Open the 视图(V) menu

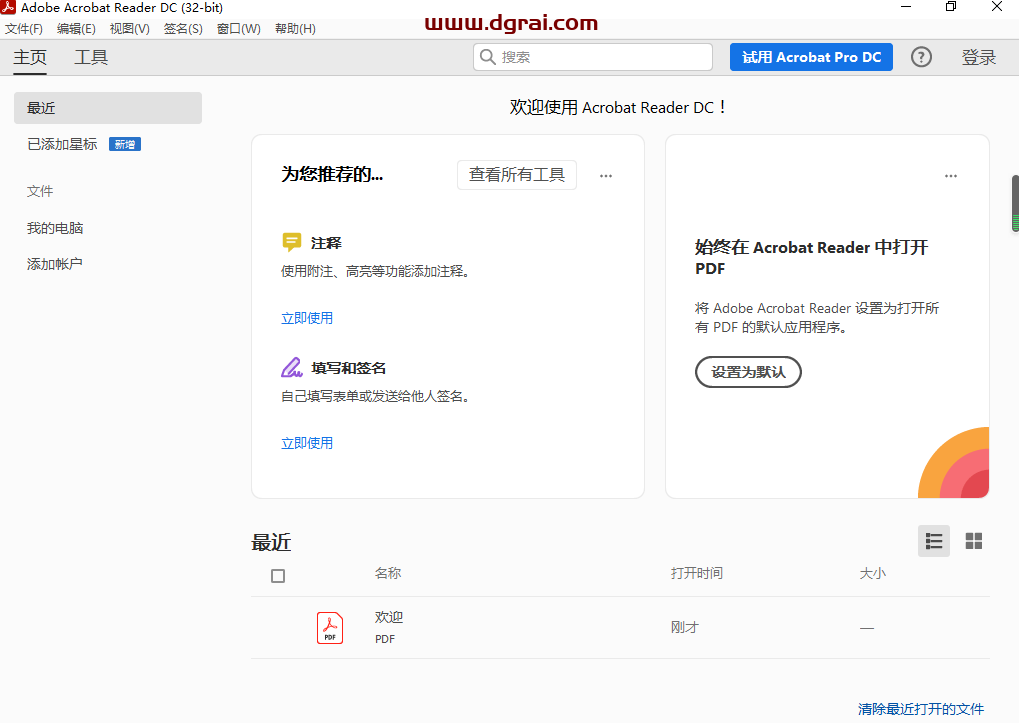coord(130,29)
